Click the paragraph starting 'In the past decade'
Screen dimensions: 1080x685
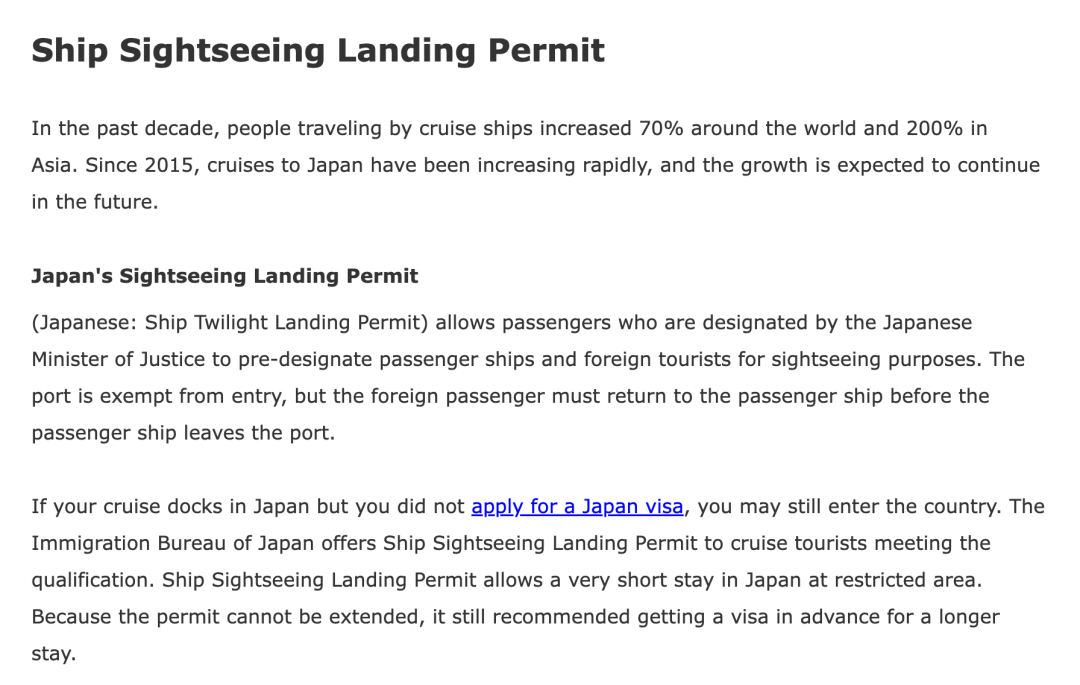(x=536, y=165)
